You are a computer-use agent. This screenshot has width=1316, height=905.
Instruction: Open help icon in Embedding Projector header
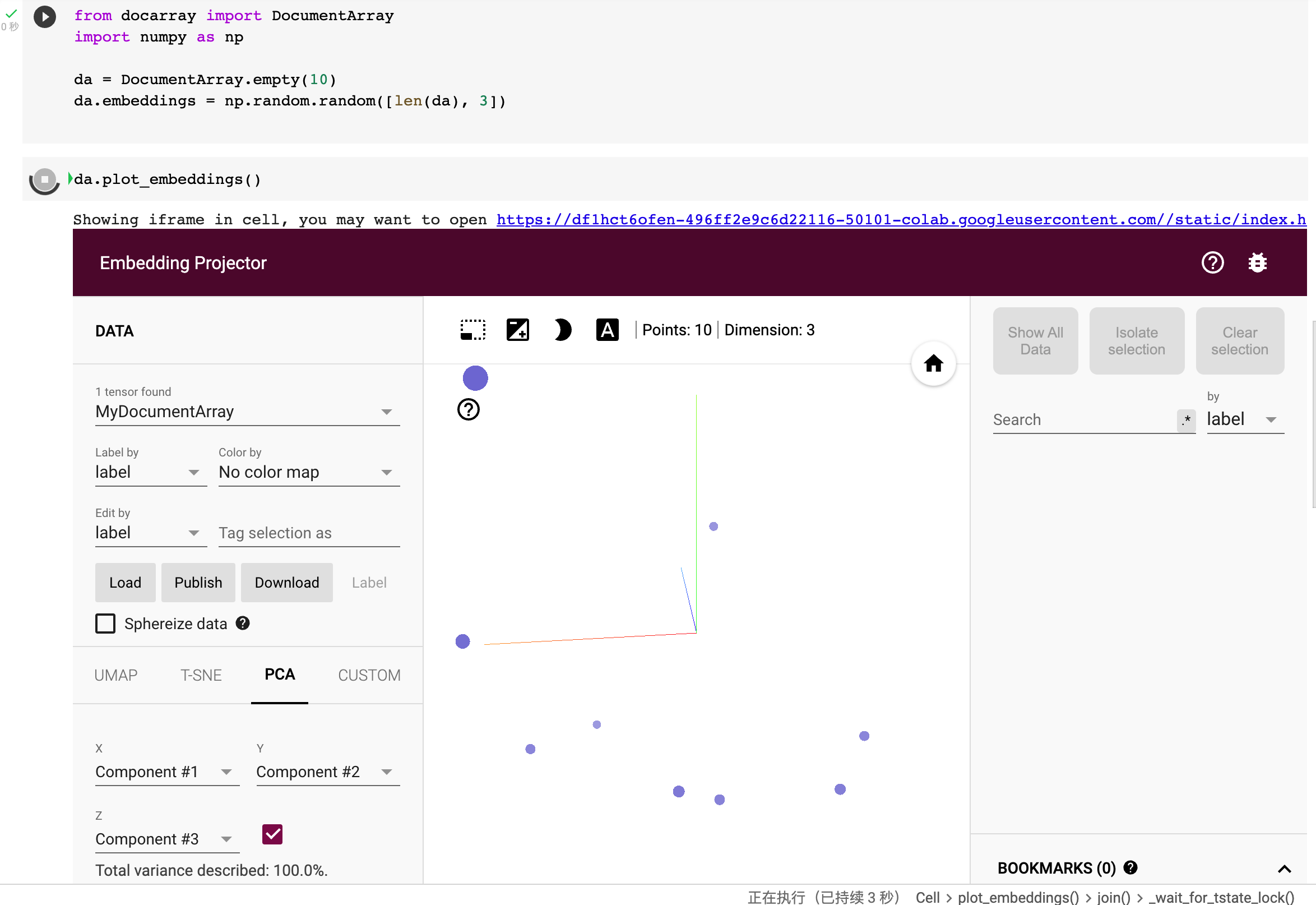[x=1212, y=263]
